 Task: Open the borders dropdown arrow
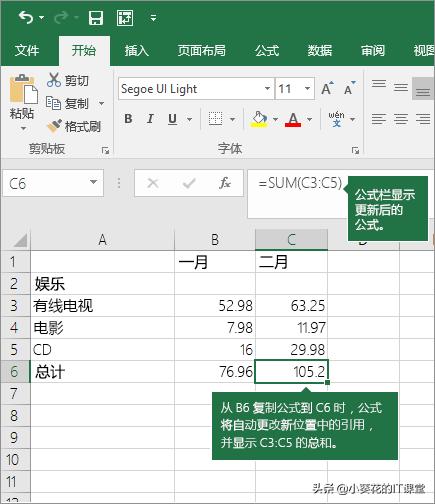233,119
